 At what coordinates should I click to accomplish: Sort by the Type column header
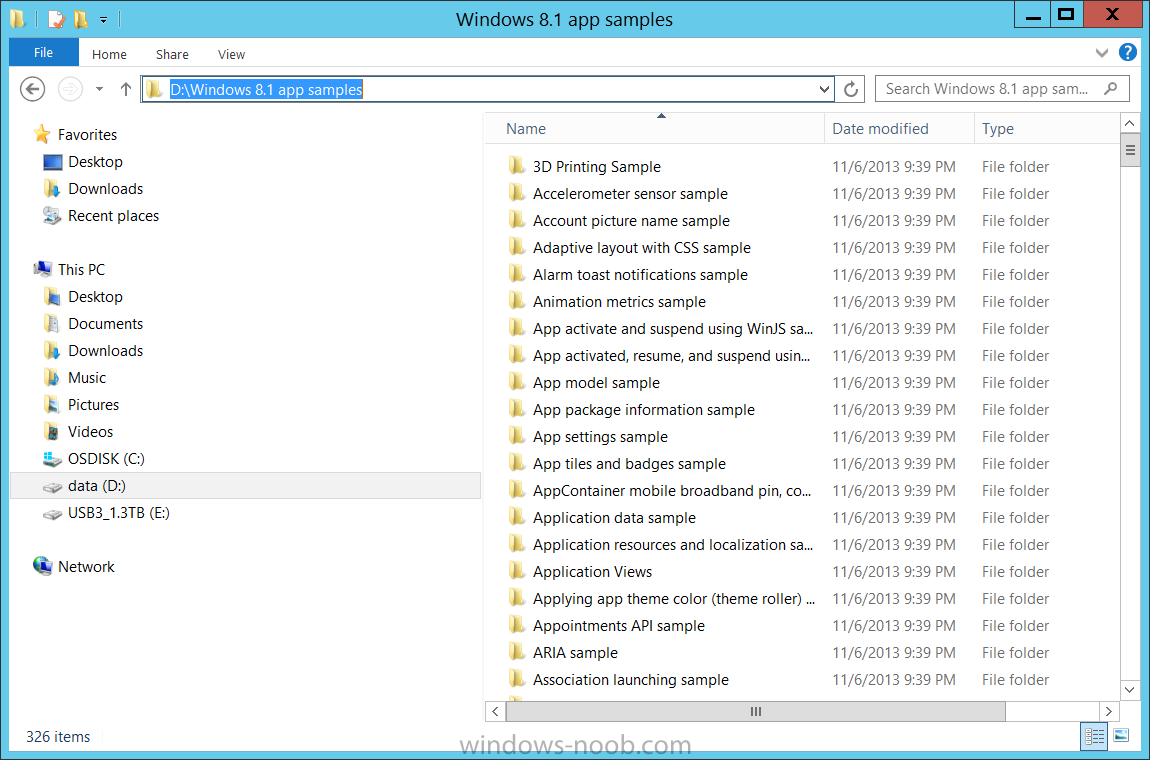coord(1047,128)
